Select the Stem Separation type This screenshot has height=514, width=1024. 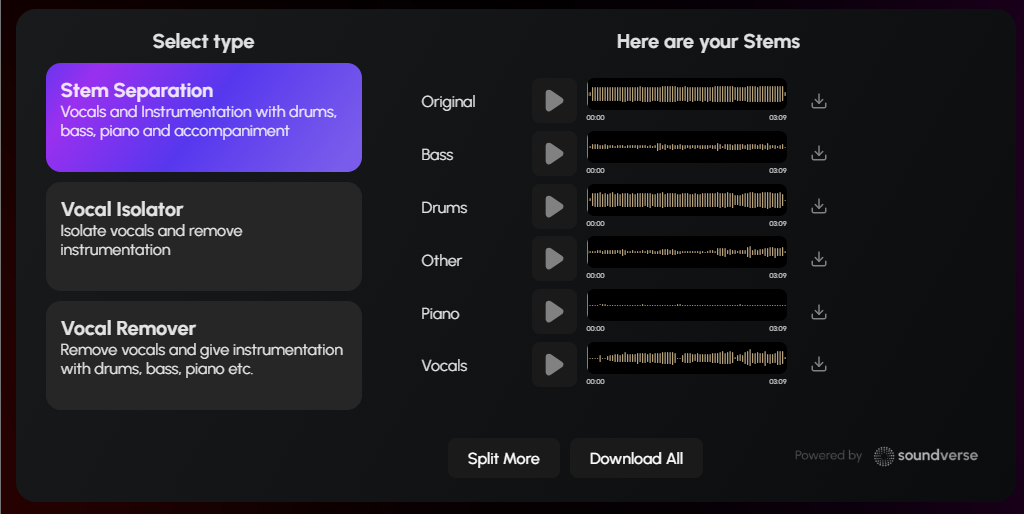click(204, 118)
